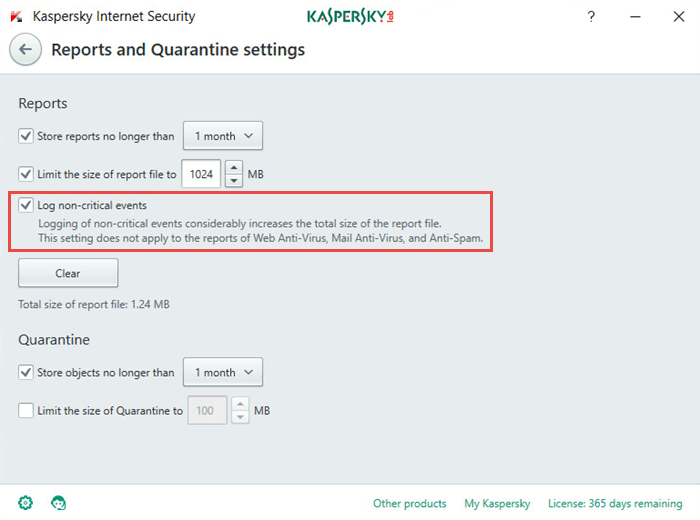This screenshot has width=700, height=520.
Task: Minimize the Kaspersky window
Action: [x=635, y=17]
